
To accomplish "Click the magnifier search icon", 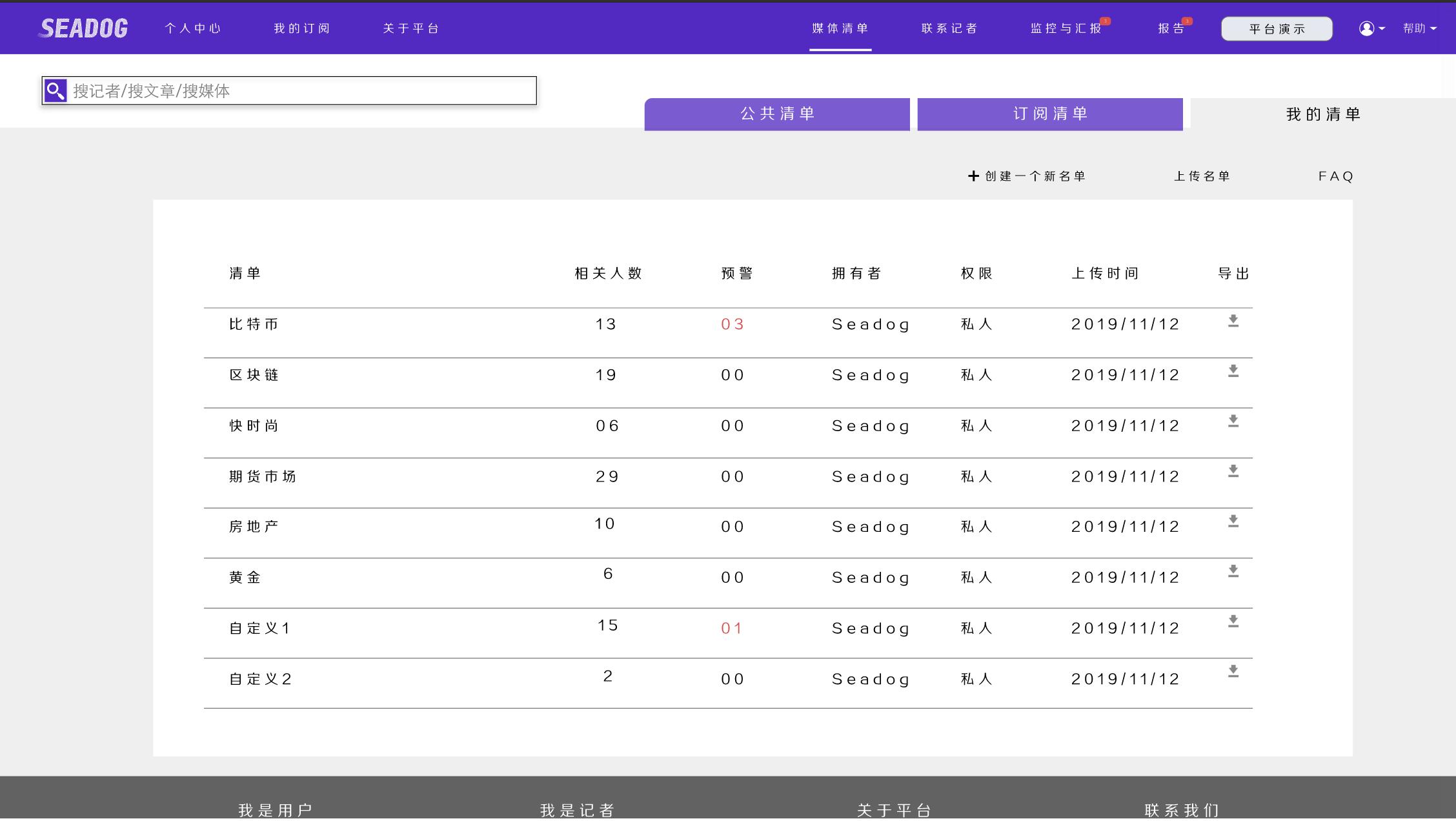I will pos(56,91).
